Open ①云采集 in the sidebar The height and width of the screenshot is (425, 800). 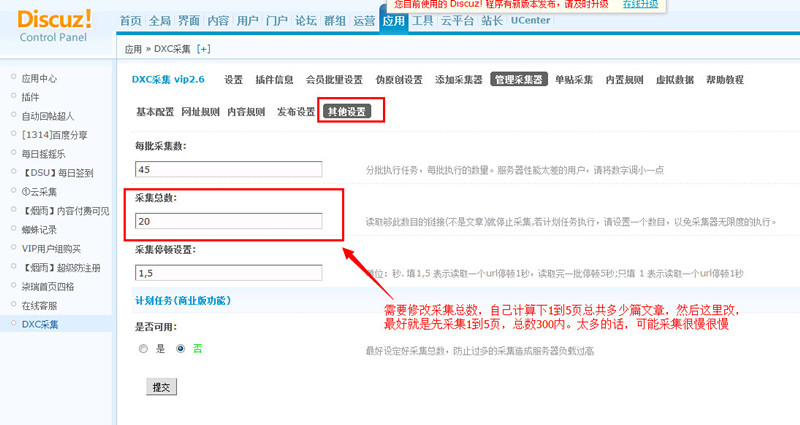(x=39, y=192)
